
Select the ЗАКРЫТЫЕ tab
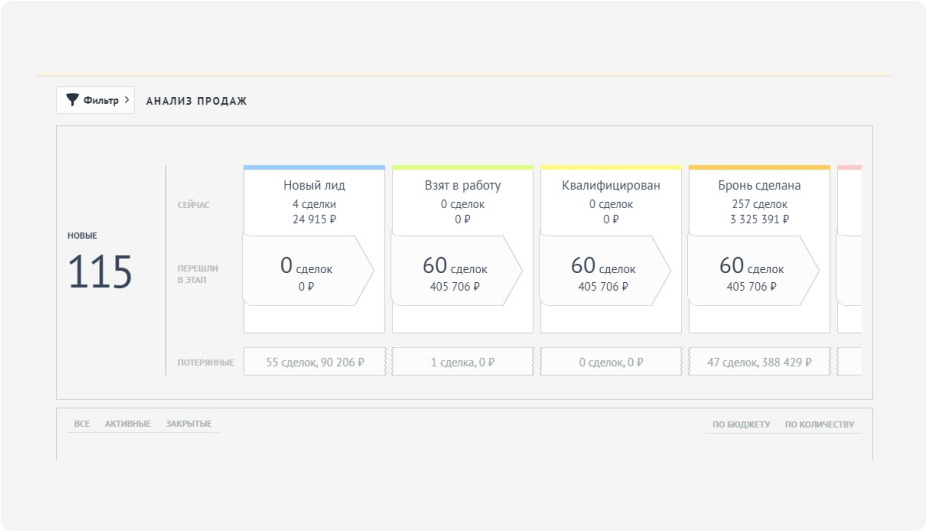coord(189,424)
